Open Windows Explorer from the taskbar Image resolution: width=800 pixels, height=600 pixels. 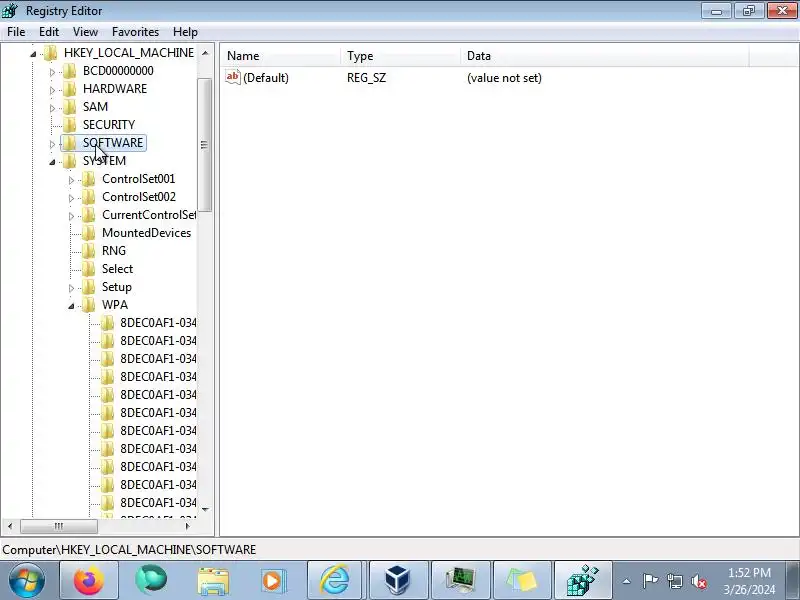tap(213, 581)
